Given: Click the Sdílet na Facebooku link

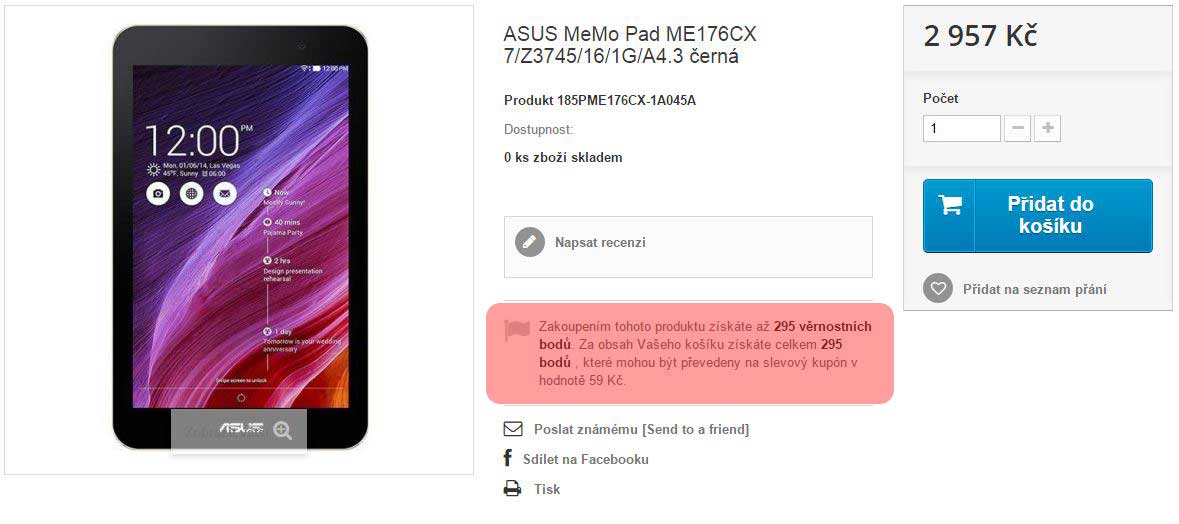Looking at the screenshot, I should pos(585,459).
